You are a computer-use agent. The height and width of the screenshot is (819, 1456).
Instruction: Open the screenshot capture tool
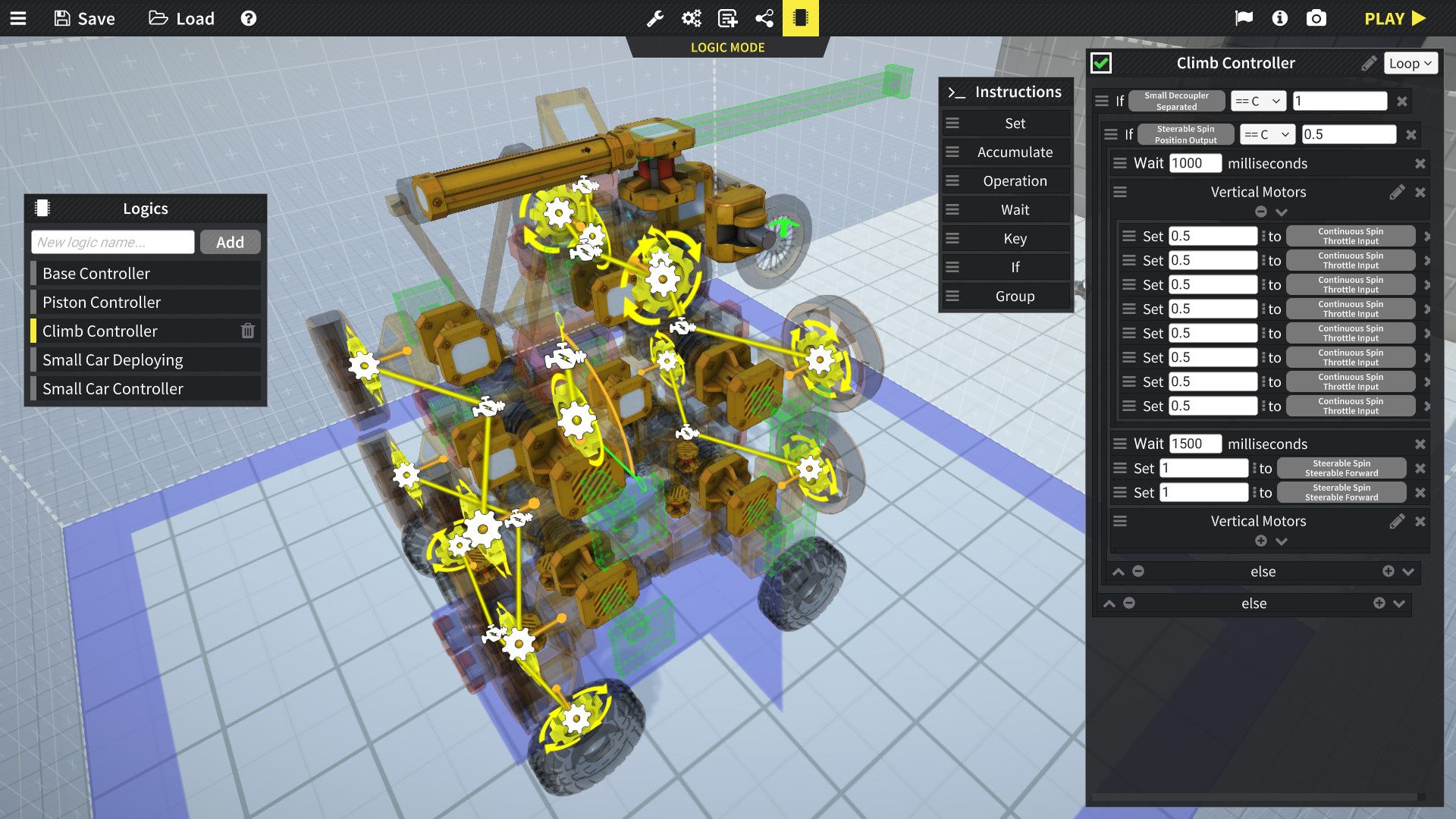(x=1318, y=18)
